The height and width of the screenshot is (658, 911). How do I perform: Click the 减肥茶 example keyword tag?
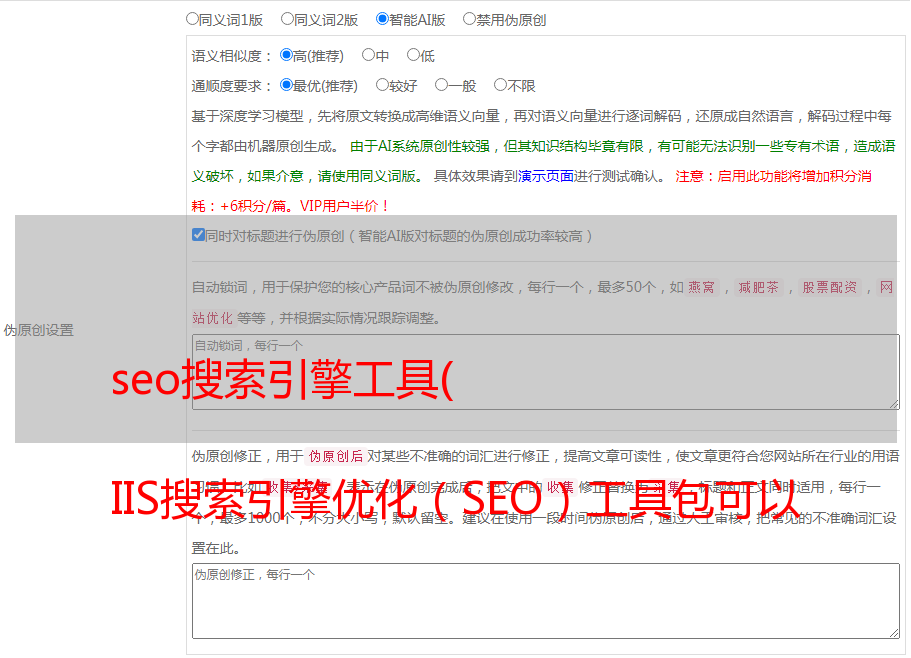[758, 287]
